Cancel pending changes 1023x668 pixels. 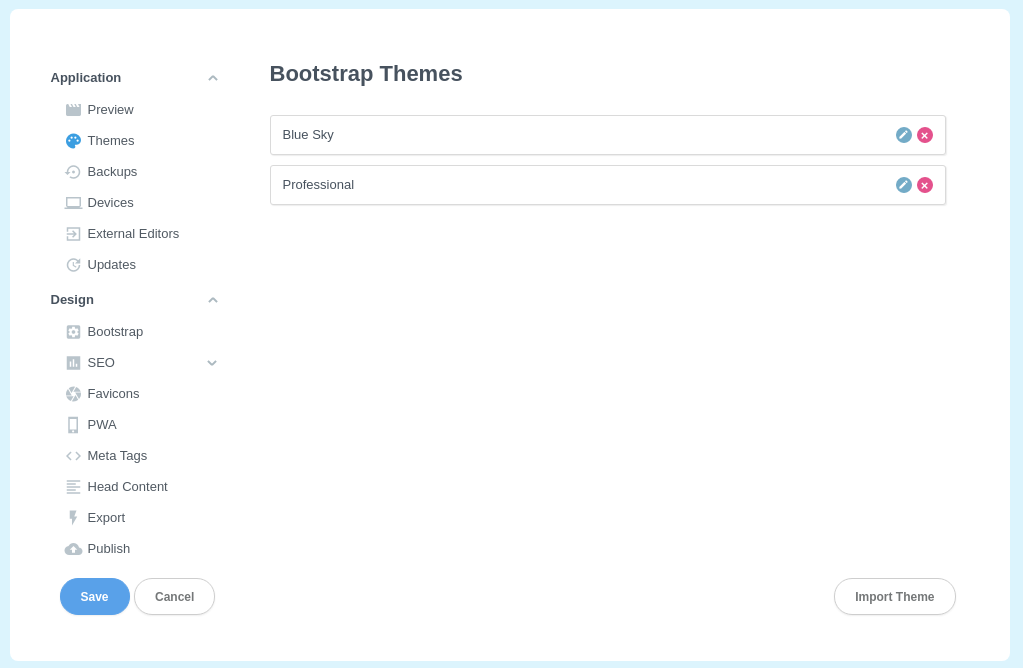pyautogui.click(x=174, y=596)
